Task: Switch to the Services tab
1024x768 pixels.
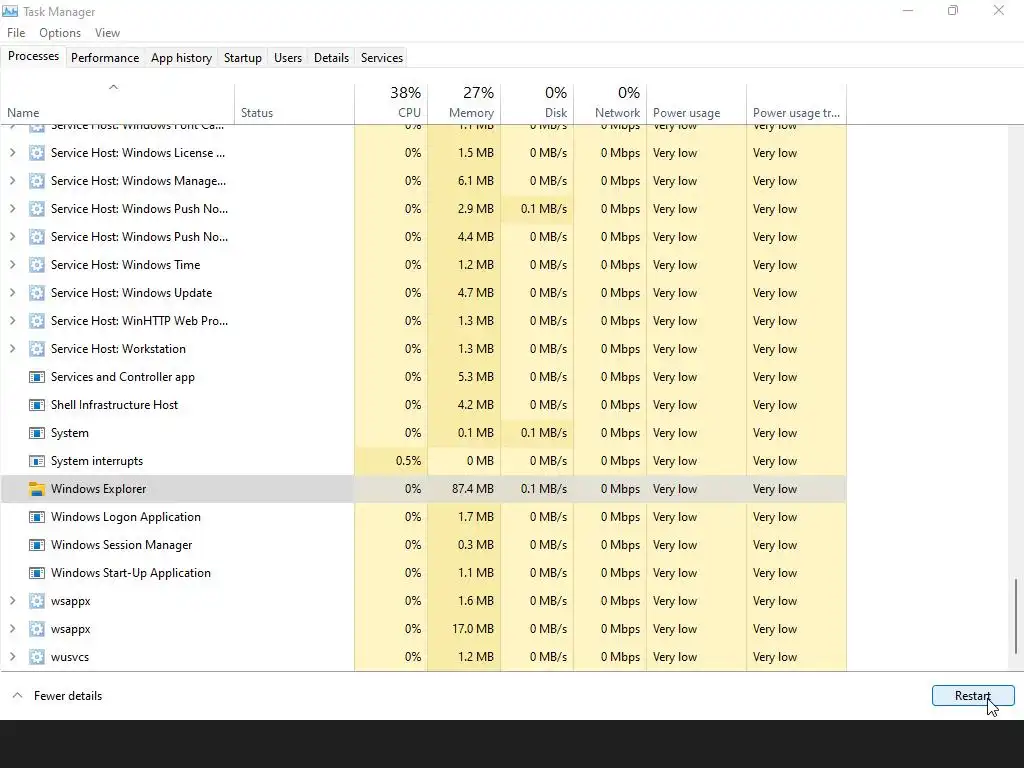Action: click(382, 57)
